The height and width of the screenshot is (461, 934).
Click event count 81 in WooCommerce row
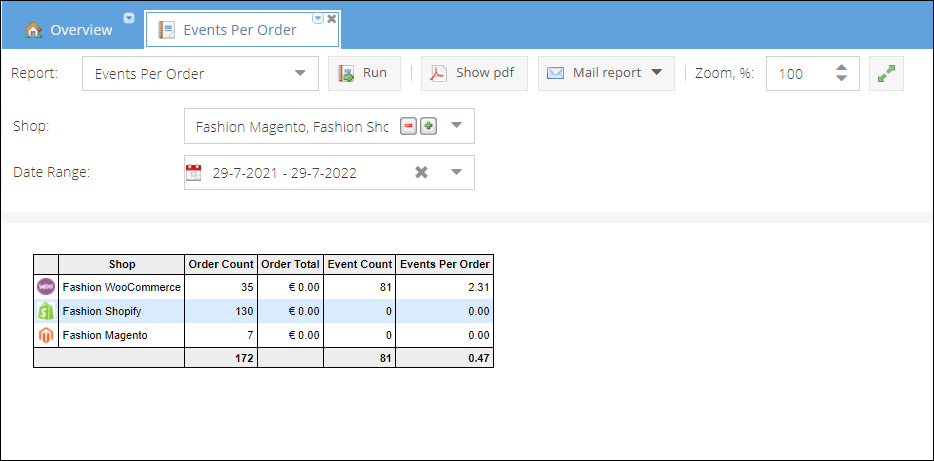coord(385,287)
